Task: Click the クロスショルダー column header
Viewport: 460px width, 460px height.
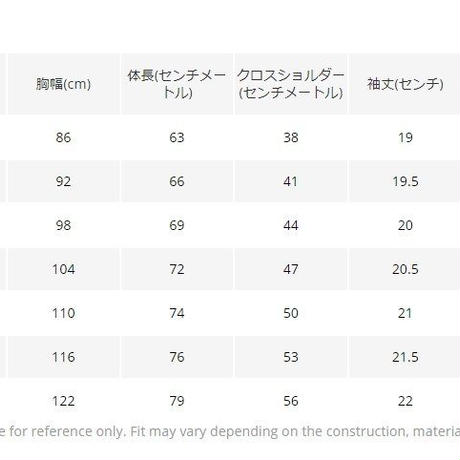Action: point(291,84)
